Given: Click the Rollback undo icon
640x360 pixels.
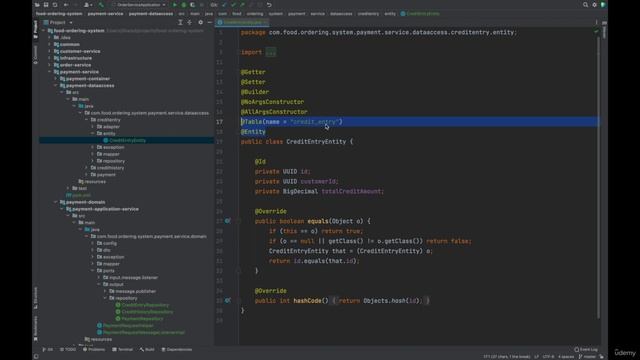Looking at the screenshot, I should tap(269, 5).
